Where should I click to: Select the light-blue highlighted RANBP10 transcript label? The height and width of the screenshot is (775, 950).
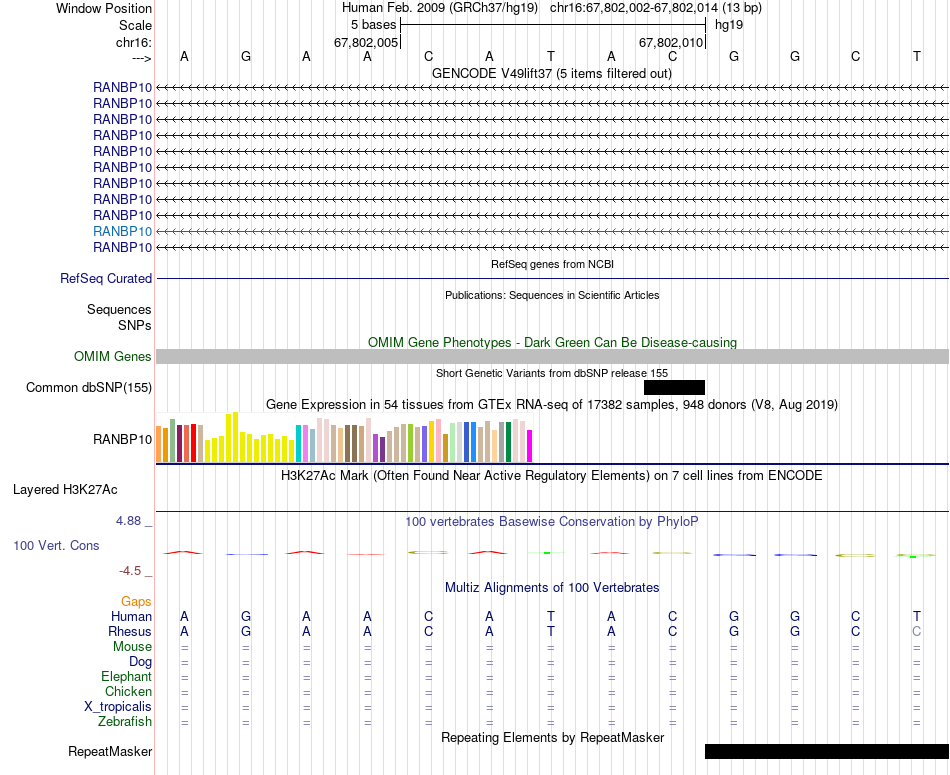point(122,231)
